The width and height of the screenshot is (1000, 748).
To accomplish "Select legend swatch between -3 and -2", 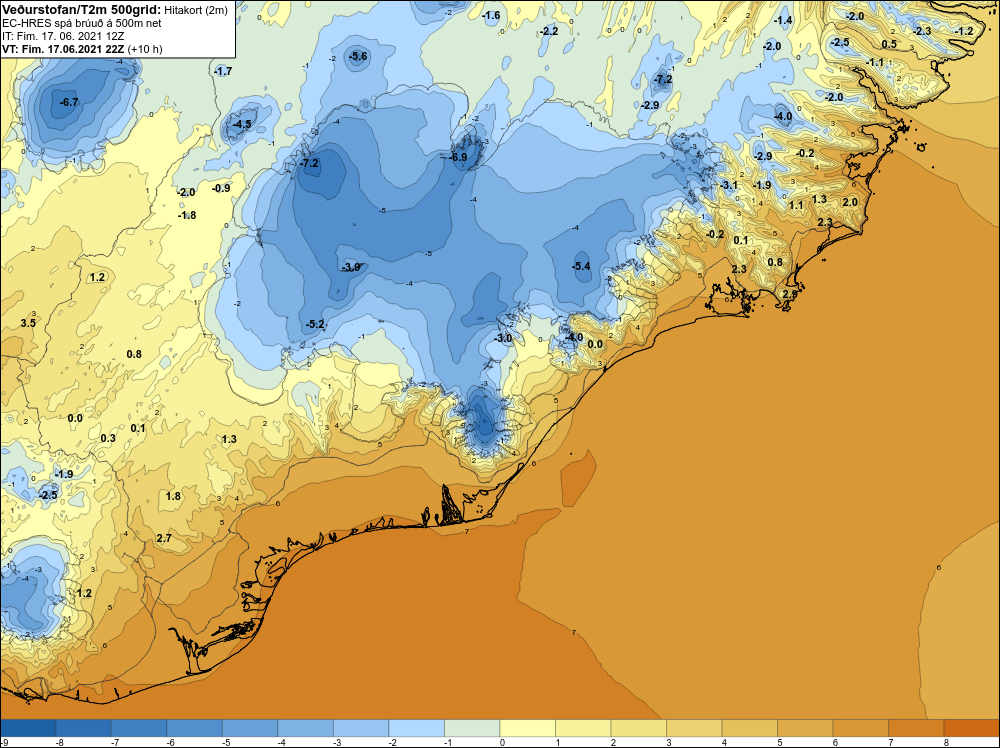I will click(x=361, y=728).
